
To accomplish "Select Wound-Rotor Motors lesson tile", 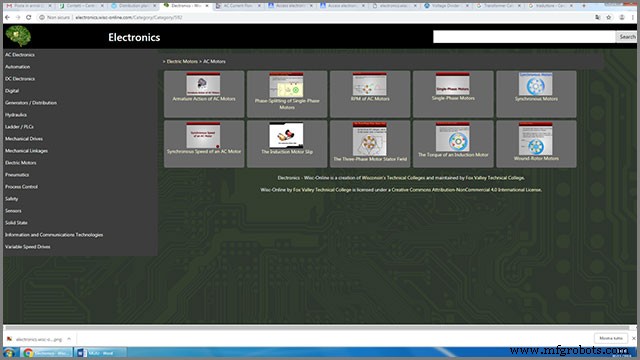I will point(536,144).
